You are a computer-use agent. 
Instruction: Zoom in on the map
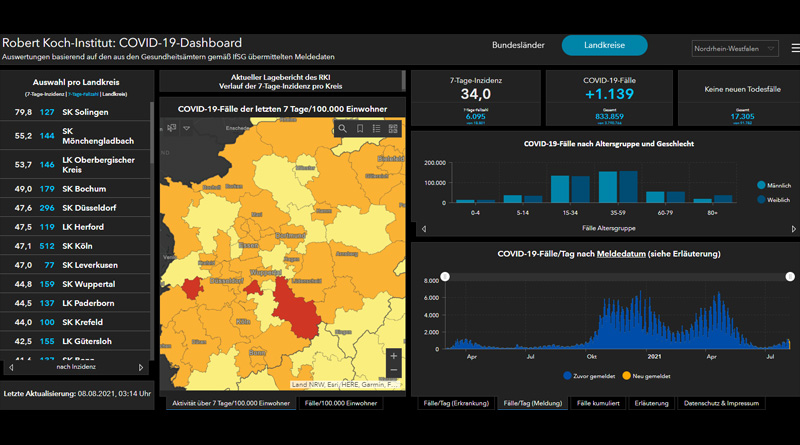(x=394, y=356)
